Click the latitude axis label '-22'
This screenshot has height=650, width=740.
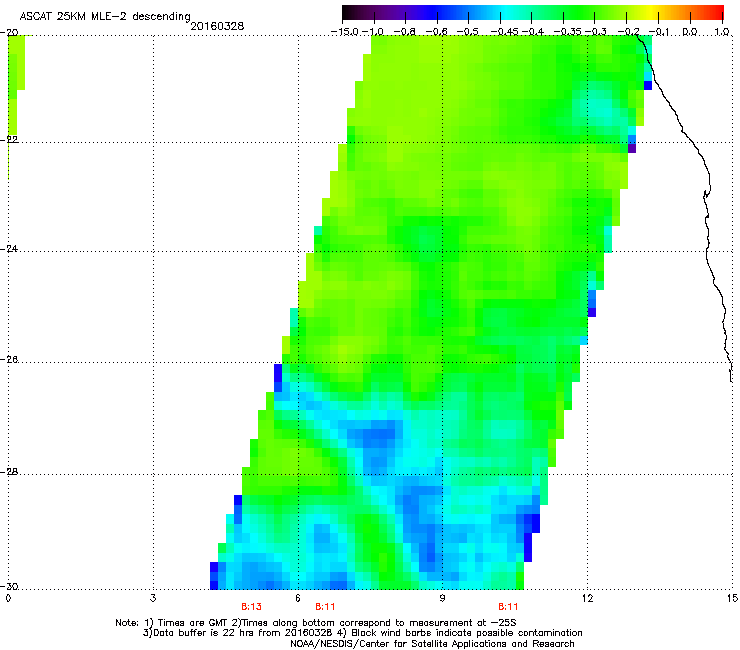9,140
